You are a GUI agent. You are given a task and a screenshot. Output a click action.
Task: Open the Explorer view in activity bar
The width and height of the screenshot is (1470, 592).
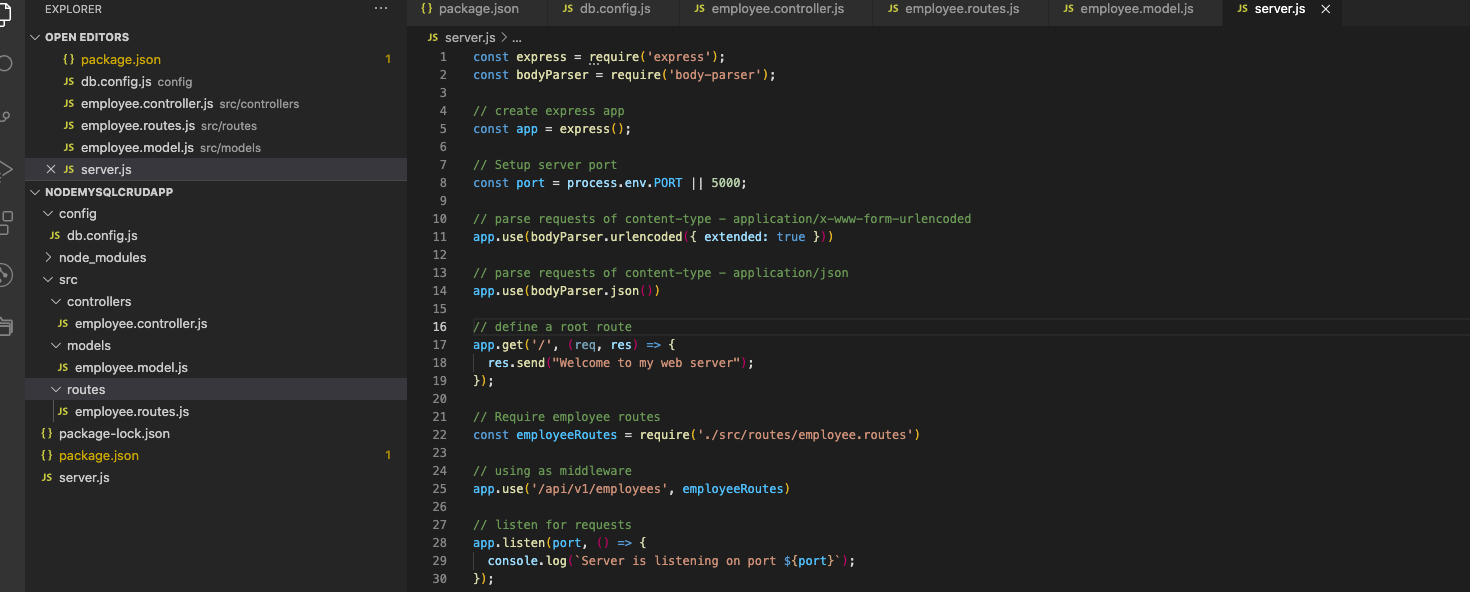tap(5, 12)
